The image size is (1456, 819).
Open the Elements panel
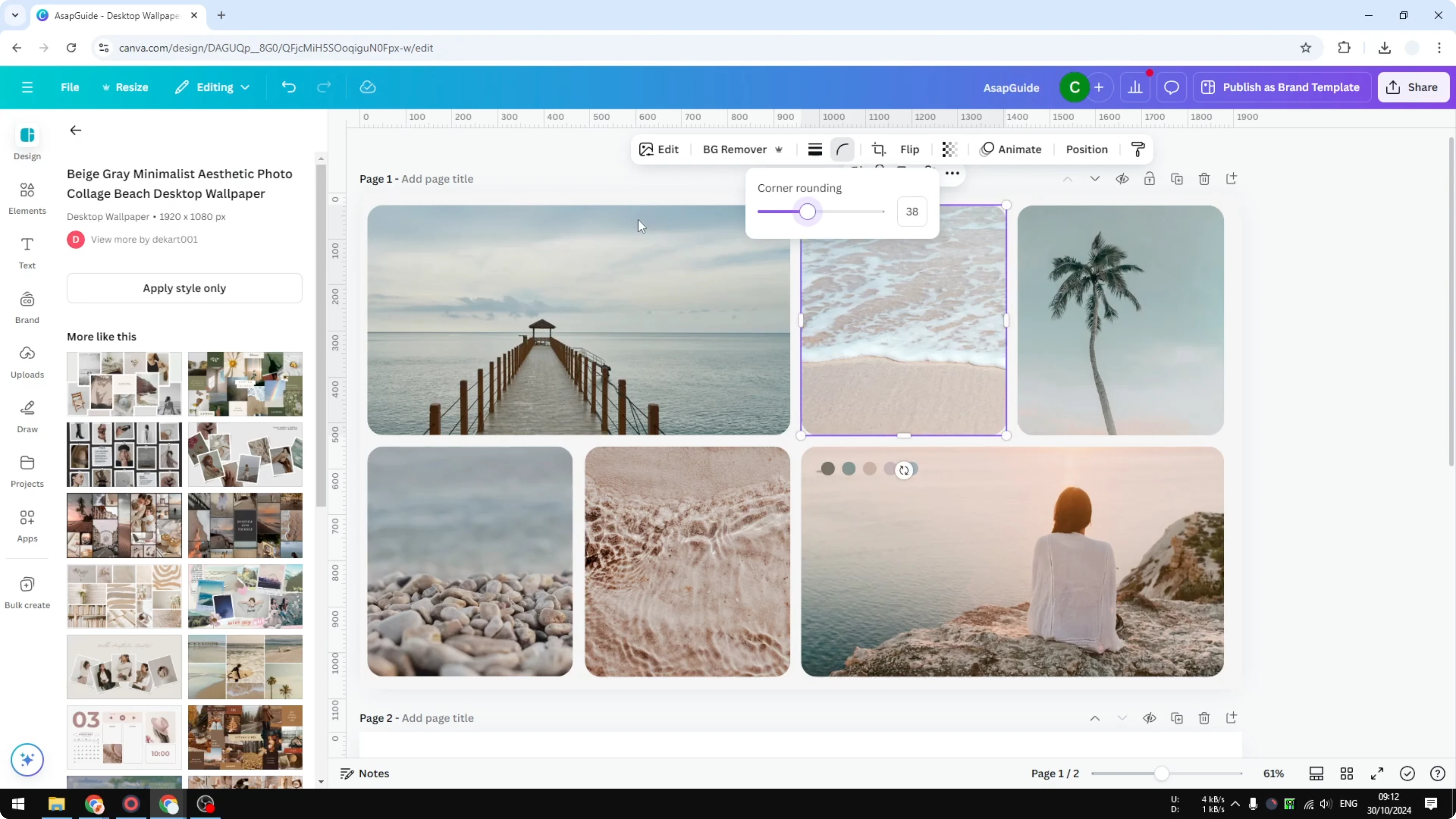pyautogui.click(x=27, y=197)
